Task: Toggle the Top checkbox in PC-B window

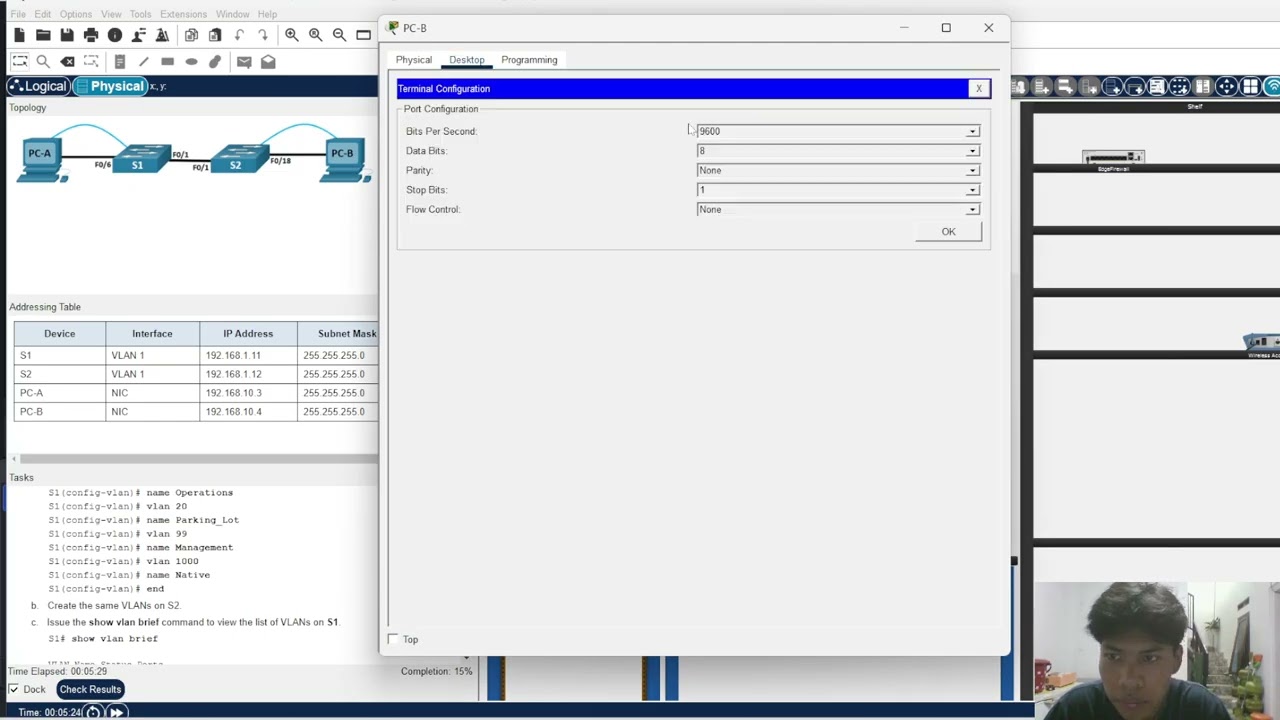Action: point(393,639)
